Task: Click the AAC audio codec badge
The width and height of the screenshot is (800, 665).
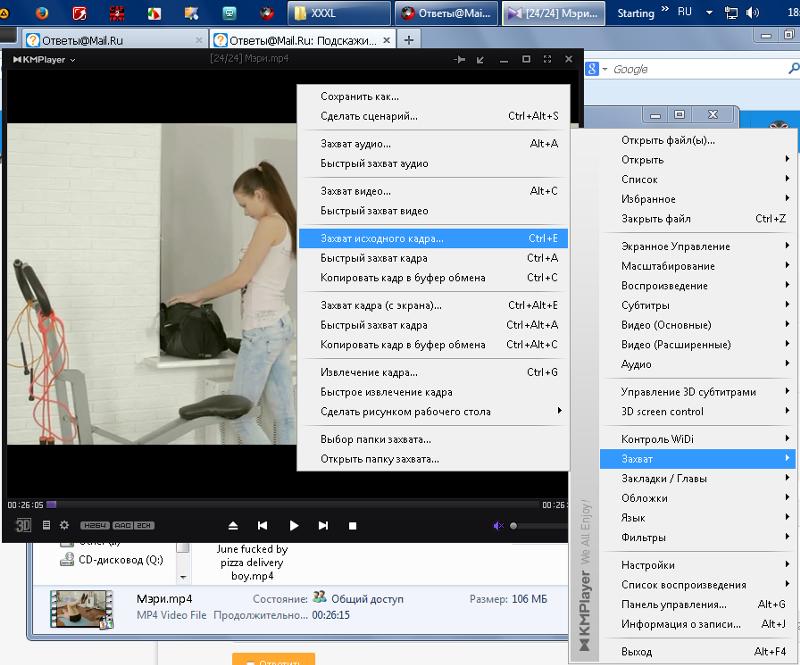Action: tap(123, 525)
